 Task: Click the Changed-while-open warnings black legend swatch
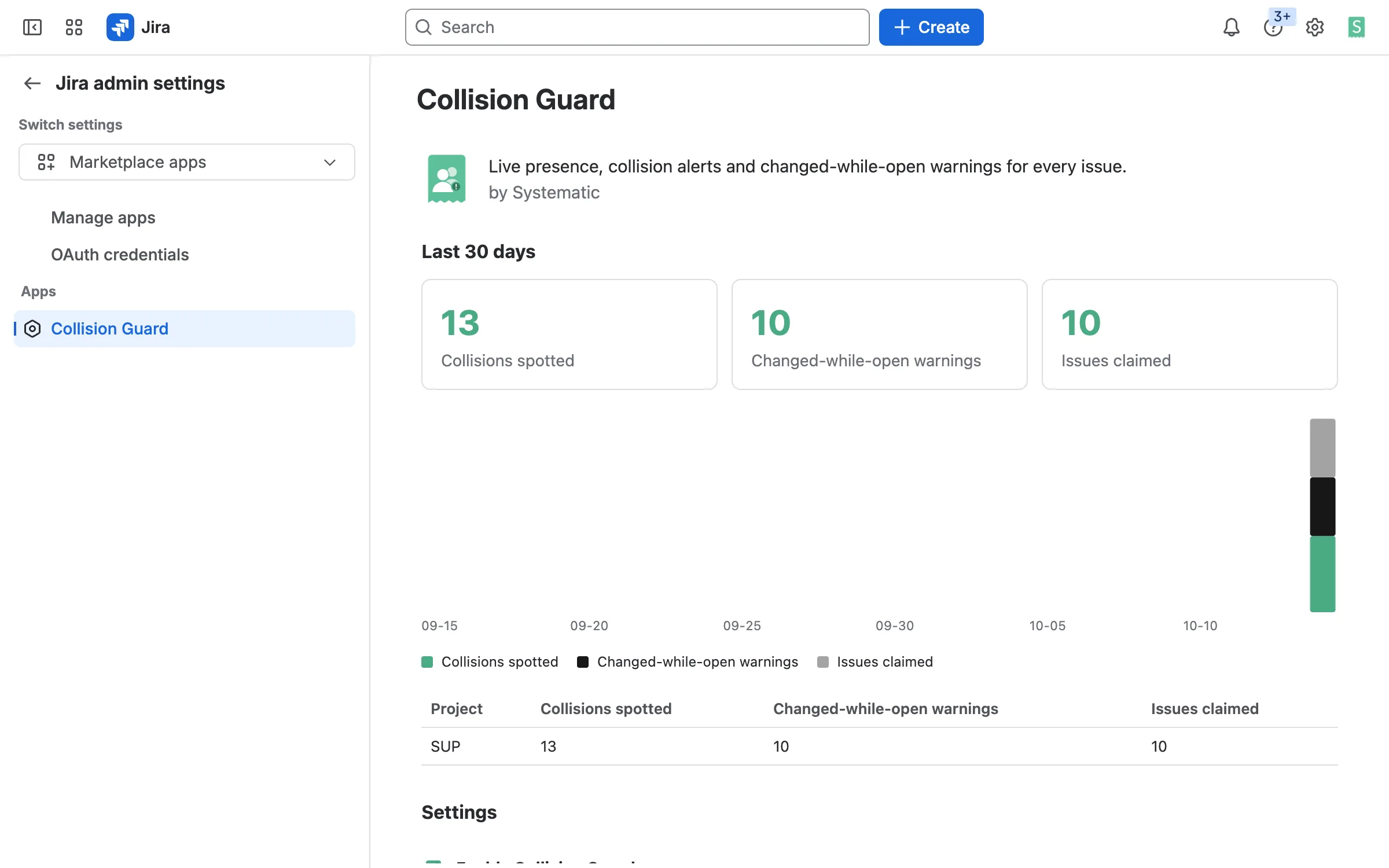[x=583, y=662]
